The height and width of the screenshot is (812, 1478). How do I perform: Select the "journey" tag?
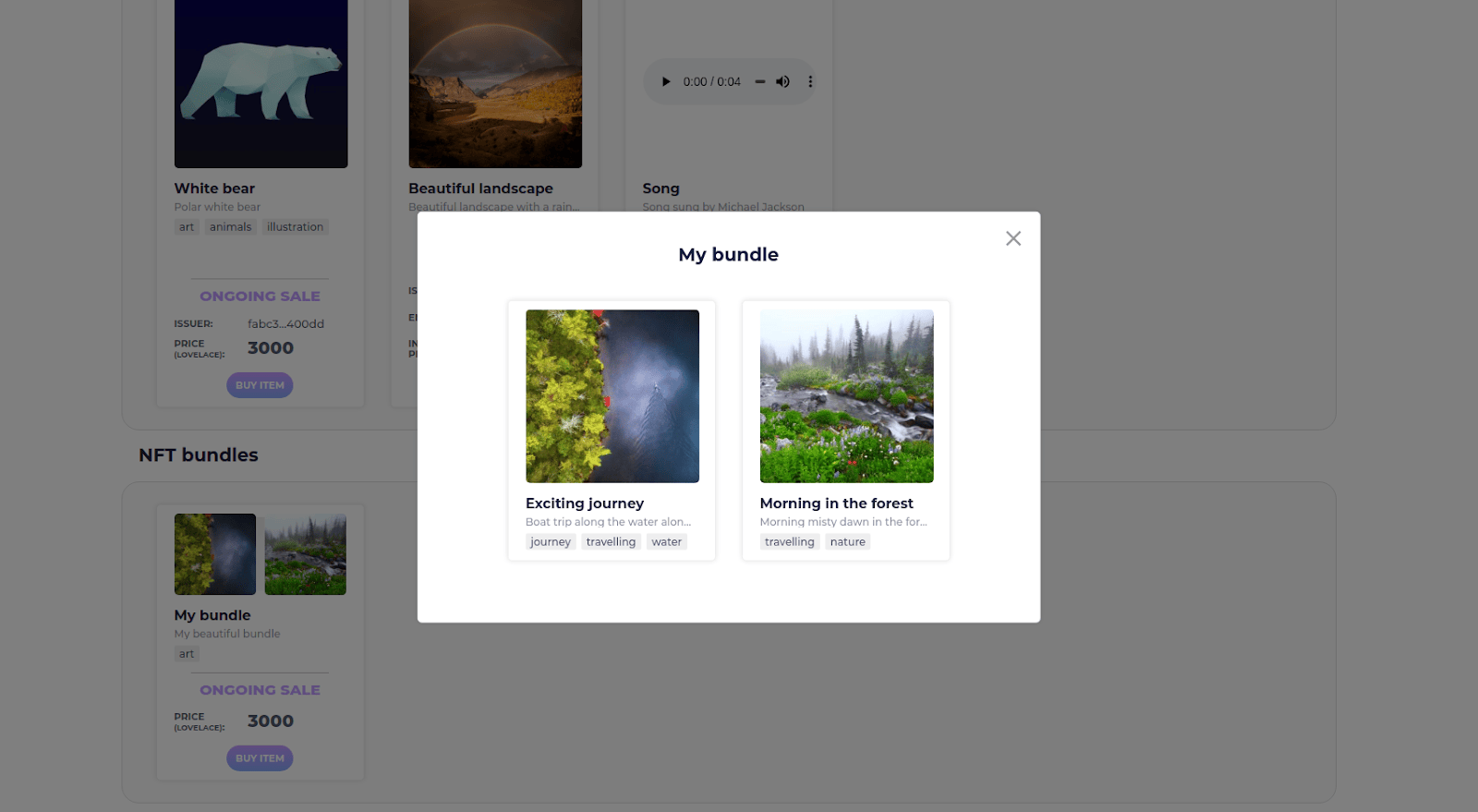[x=551, y=542]
